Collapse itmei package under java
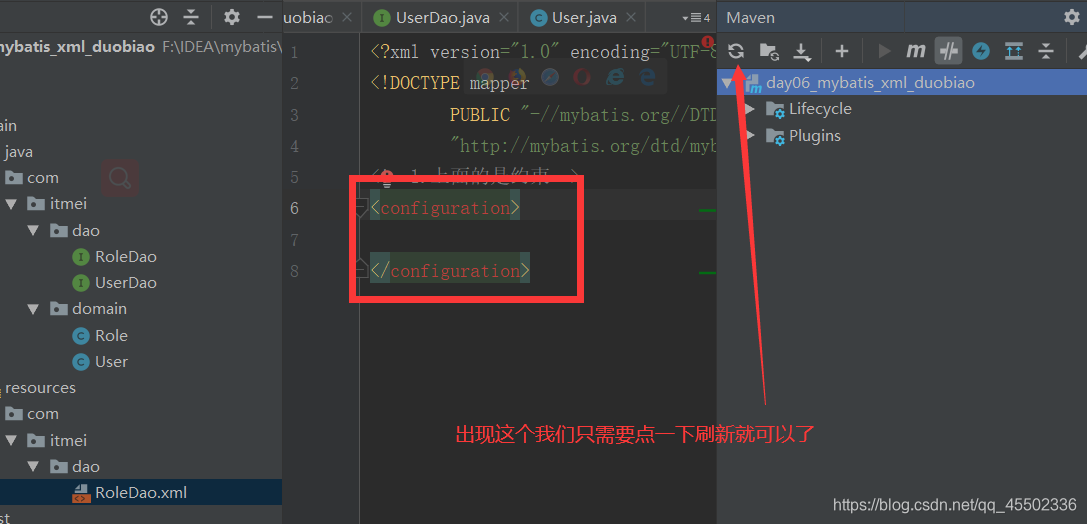1087x524 pixels. click(11, 204)
